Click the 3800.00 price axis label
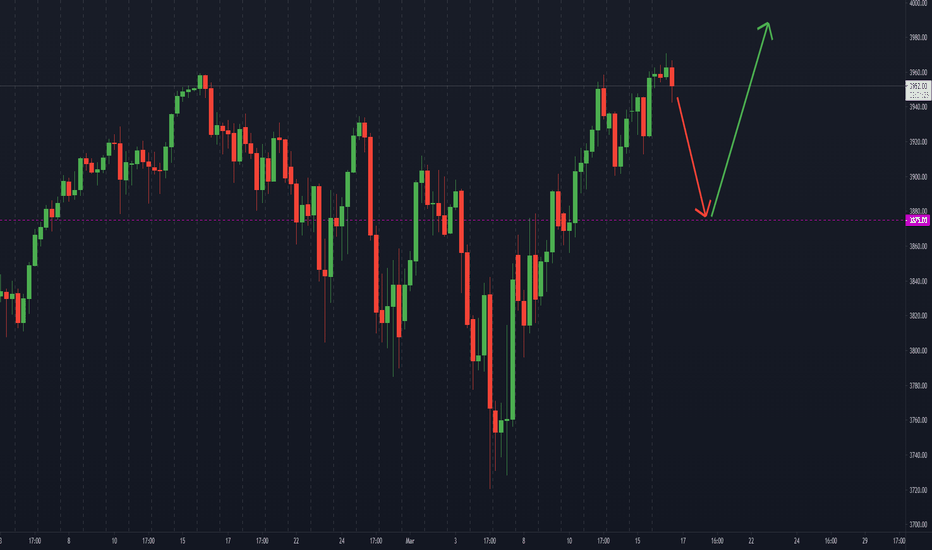This screenshot has width=932, height=550. (918, 351)
